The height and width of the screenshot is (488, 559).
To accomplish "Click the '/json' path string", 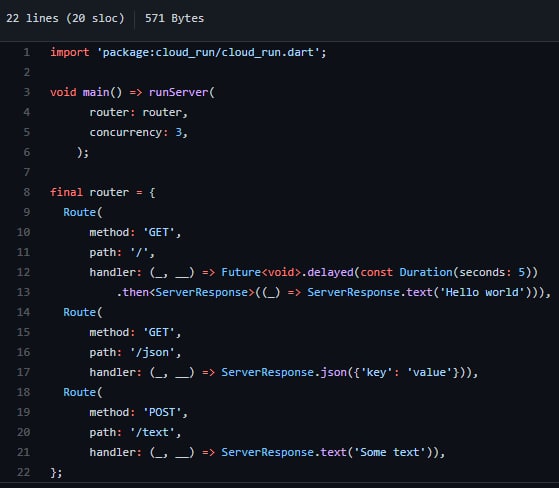I will (152, 352).
